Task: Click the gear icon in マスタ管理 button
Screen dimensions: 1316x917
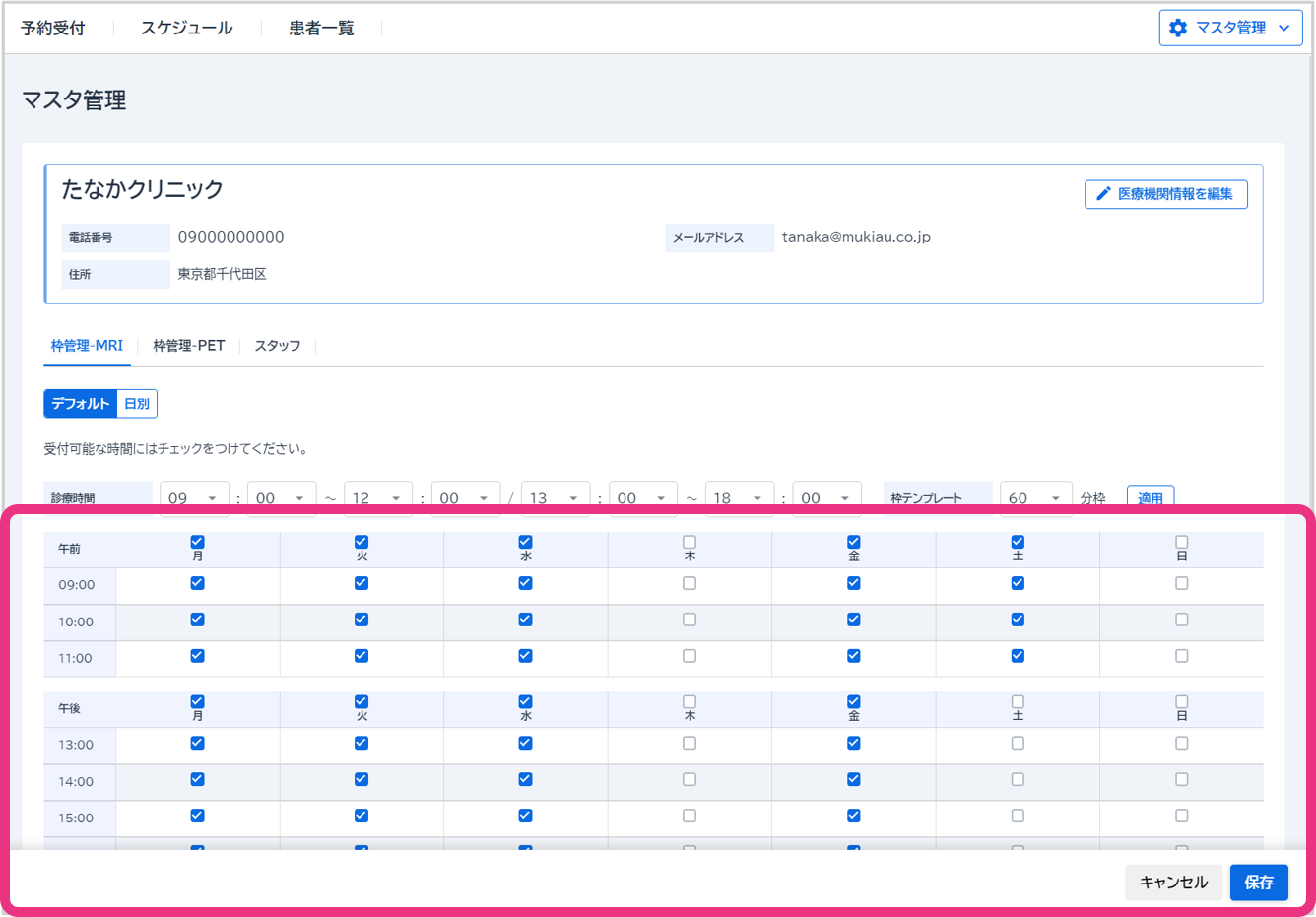Action: point(1178,28)
